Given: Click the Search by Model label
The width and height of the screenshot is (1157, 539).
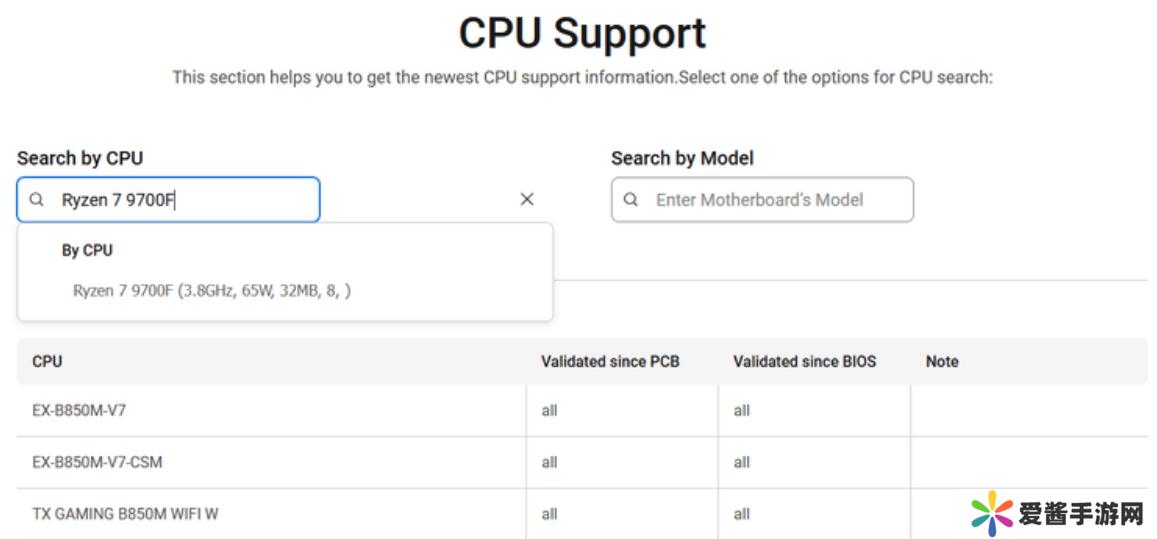Looking at the screenshot, I should (x=682, y=158).
